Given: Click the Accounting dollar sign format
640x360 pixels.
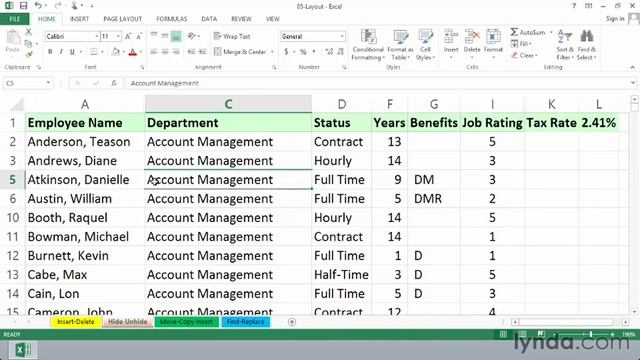Looking at the screenshot, I should 286,52.
